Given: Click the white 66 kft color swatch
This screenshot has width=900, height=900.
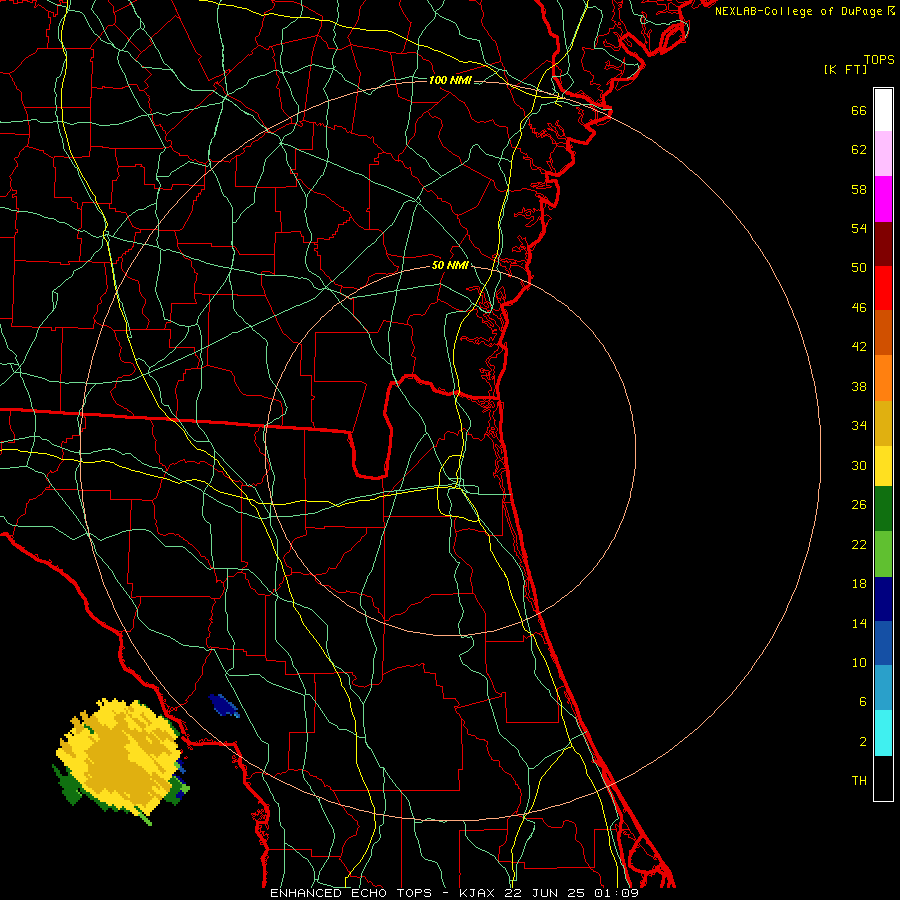Looking at the screenshot, I should pos(883,110).
